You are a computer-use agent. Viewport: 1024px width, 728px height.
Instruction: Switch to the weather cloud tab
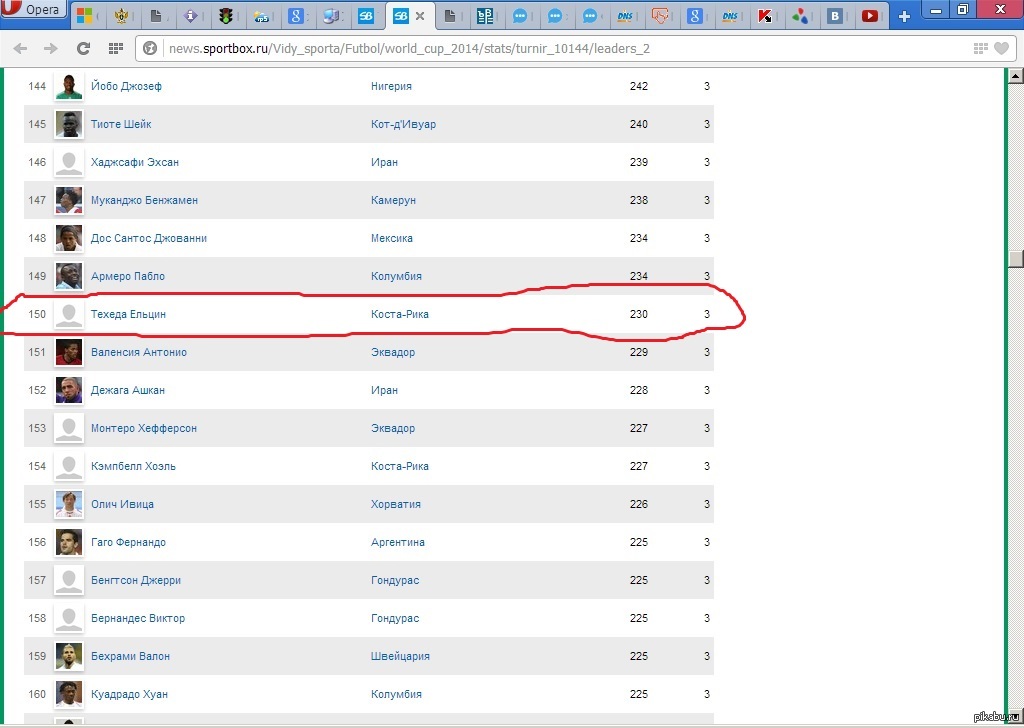pos(261,16)
